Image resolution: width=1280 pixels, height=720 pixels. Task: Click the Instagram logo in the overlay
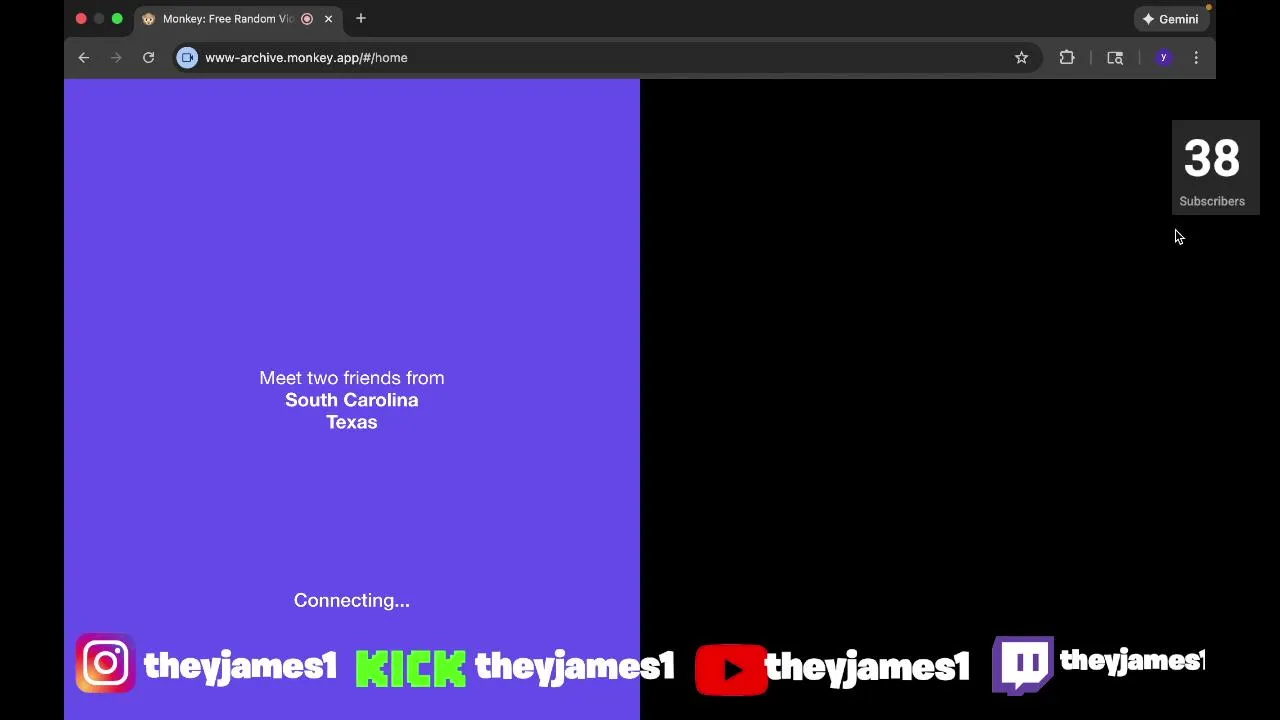105,664
